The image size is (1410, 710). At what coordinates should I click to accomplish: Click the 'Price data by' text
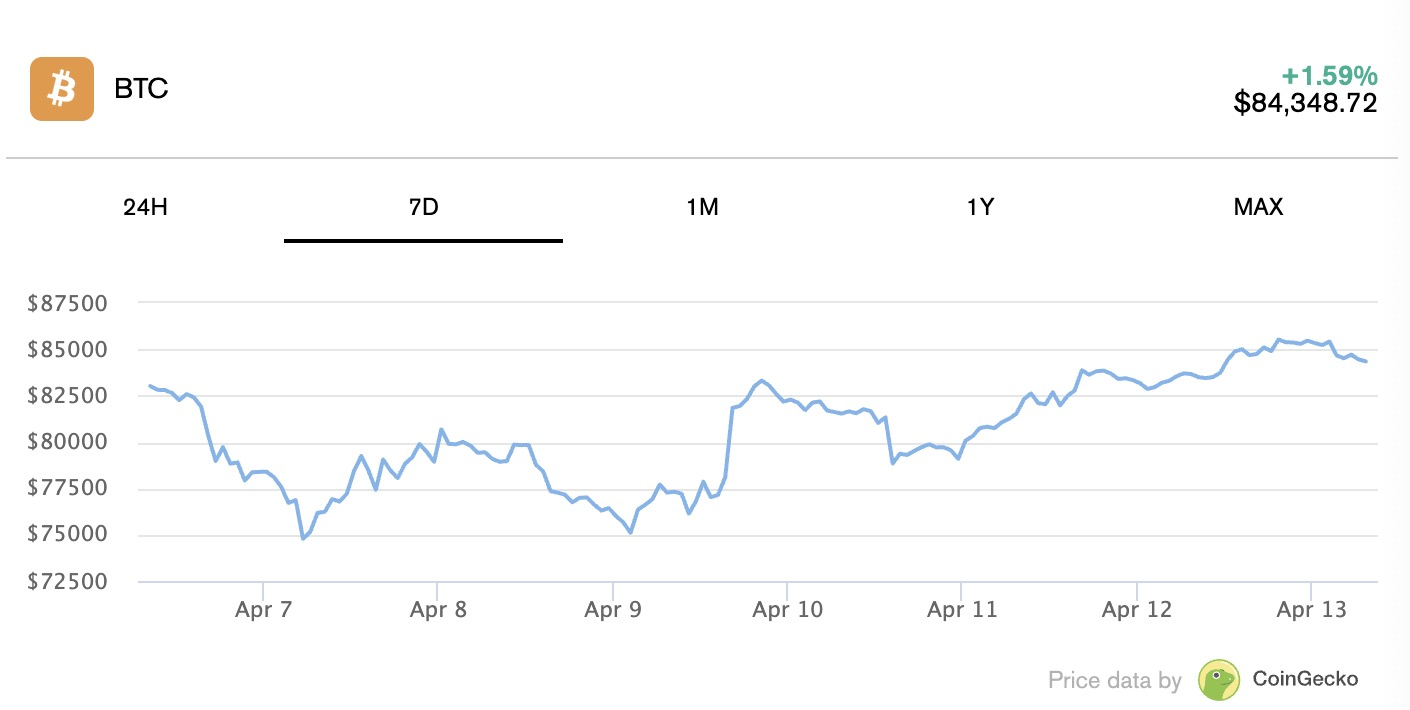click(1115, 681)
